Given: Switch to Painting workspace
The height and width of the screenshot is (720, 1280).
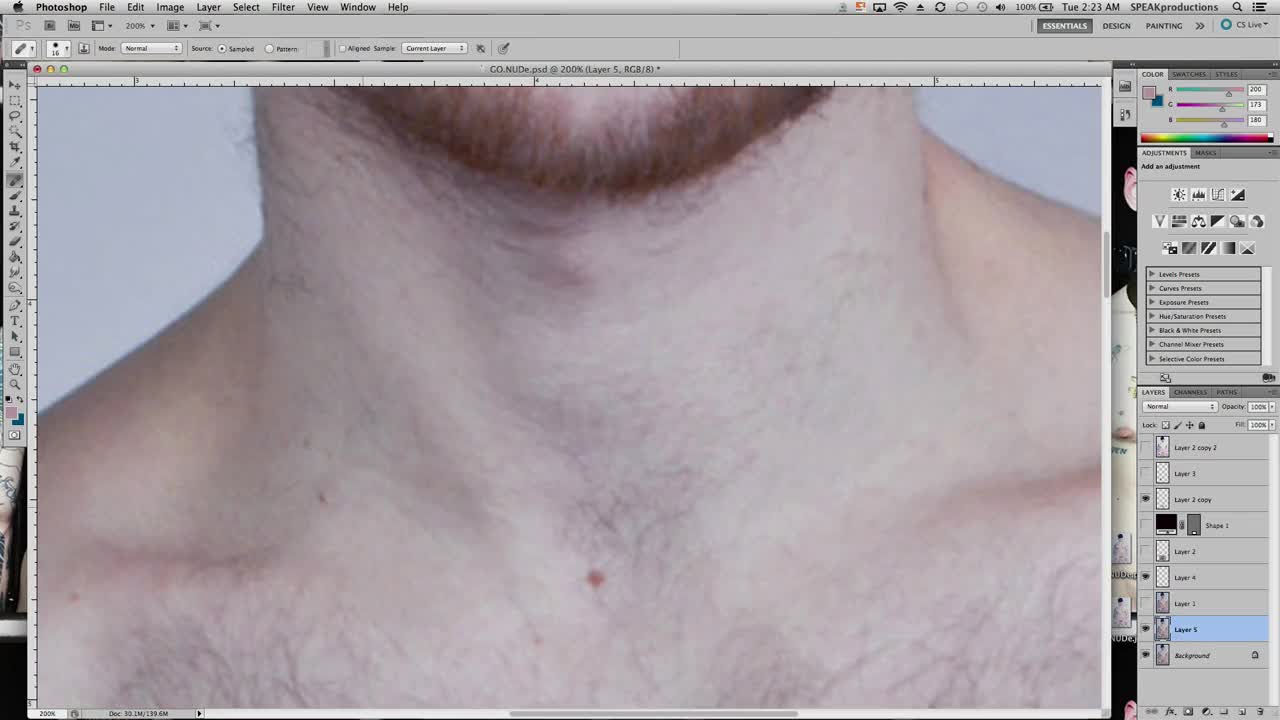Looking at the screenshot, I should pos(1164,25).
